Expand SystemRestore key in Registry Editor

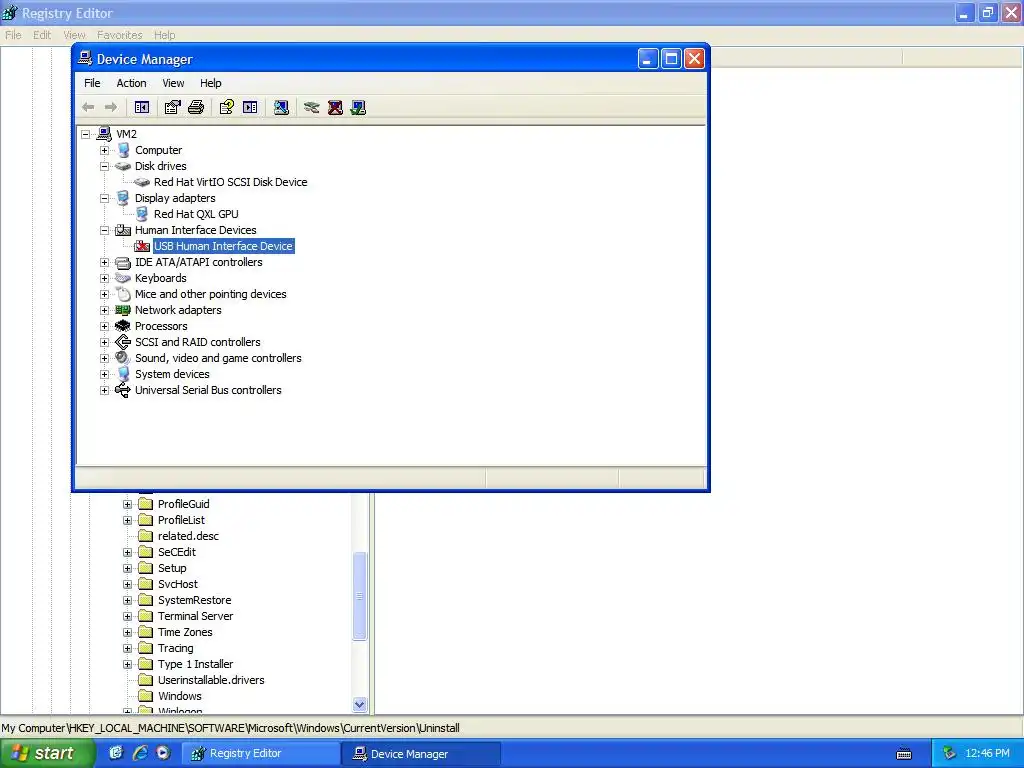click(x=128, y=600)
